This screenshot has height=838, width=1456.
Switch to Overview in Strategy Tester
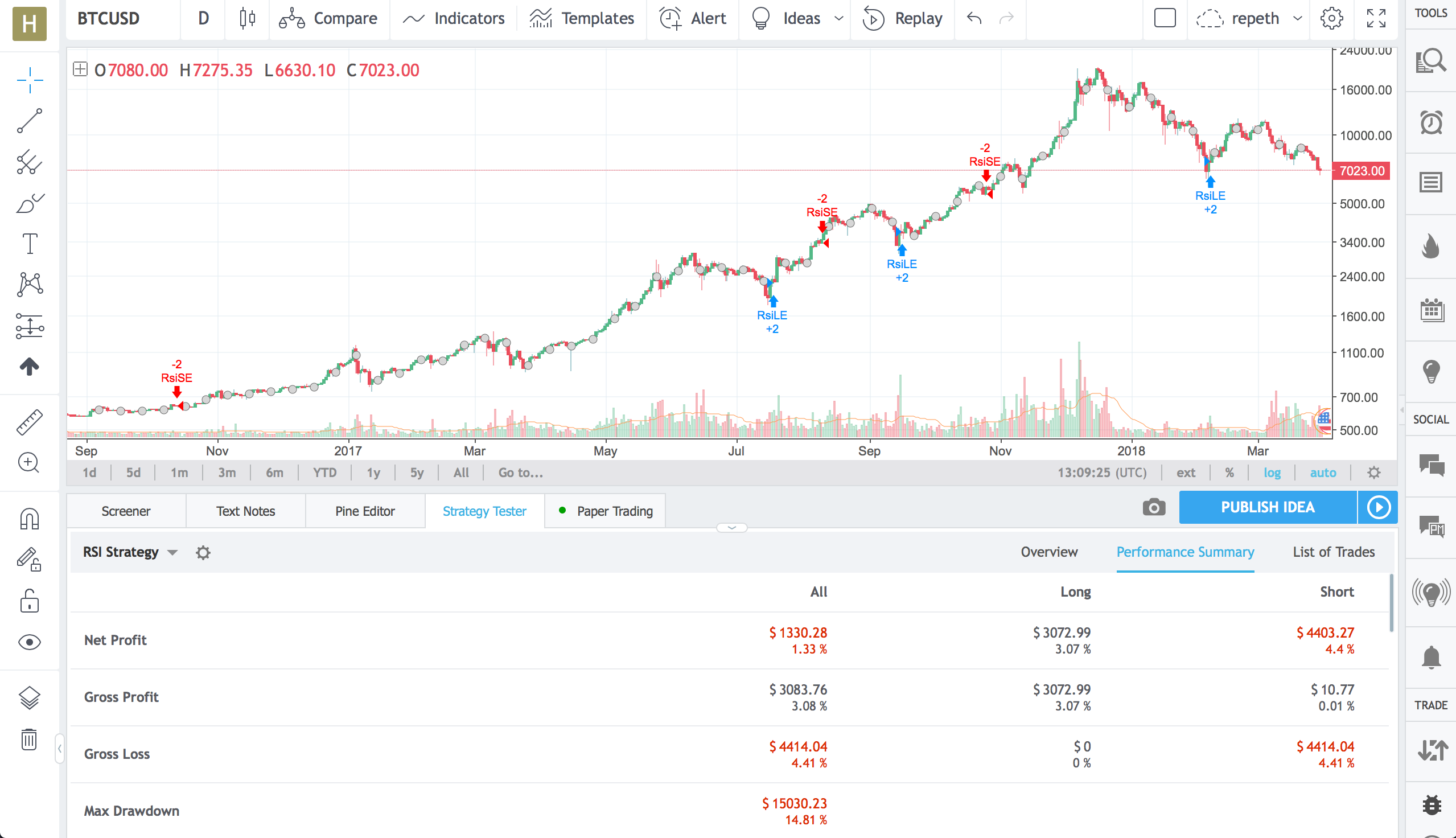coord(1049,552)
